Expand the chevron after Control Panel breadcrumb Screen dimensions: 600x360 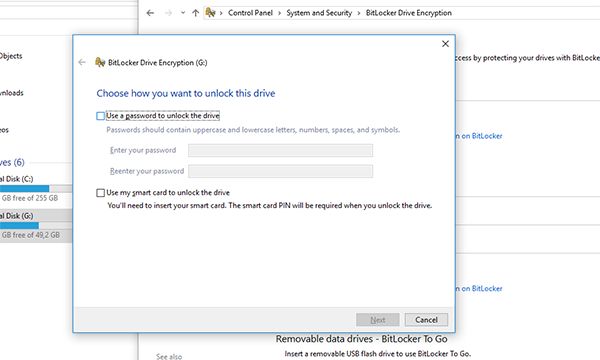point(279,13)
